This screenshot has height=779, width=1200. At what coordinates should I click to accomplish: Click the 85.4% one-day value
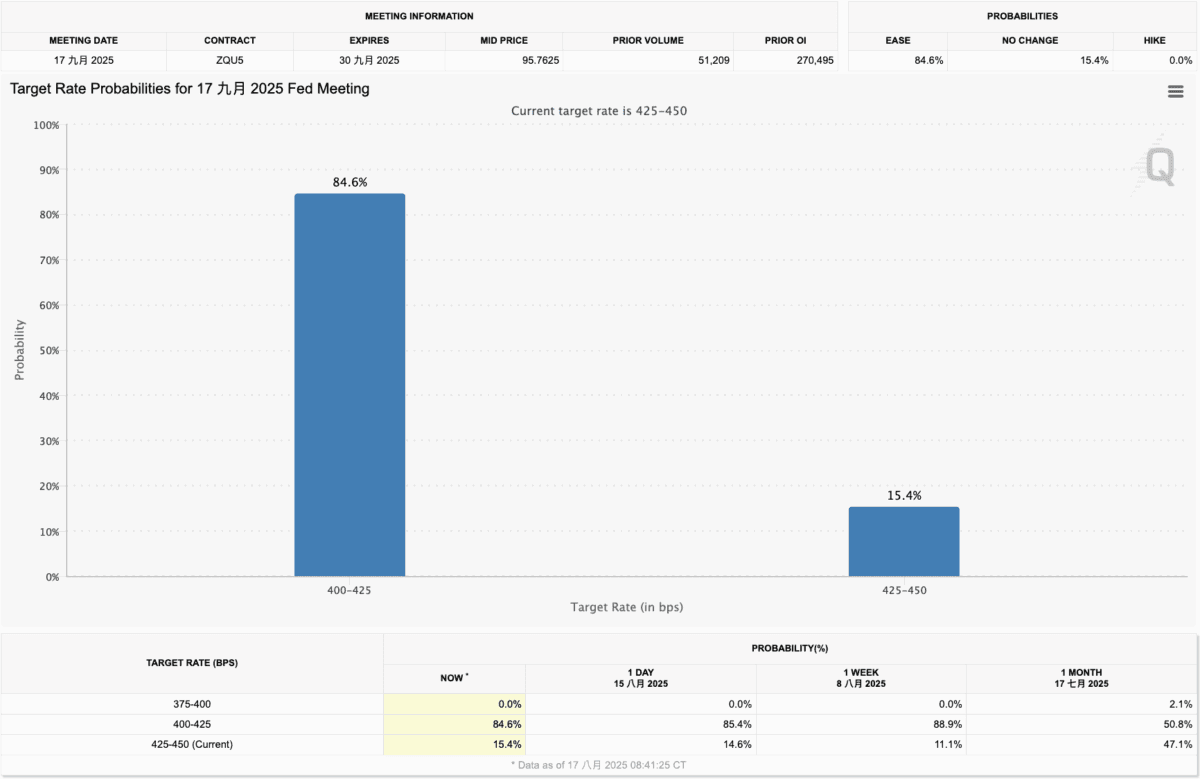point(736,724)
